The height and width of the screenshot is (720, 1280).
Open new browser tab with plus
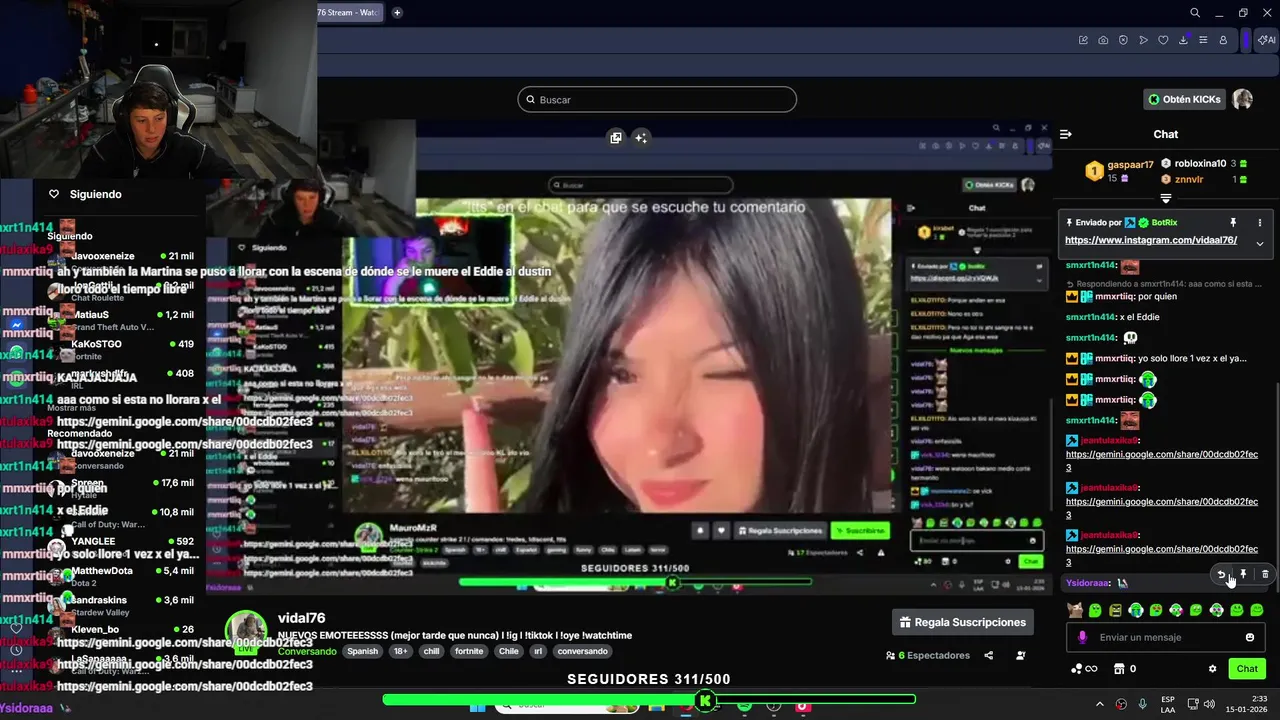click(x=397, y=13)
